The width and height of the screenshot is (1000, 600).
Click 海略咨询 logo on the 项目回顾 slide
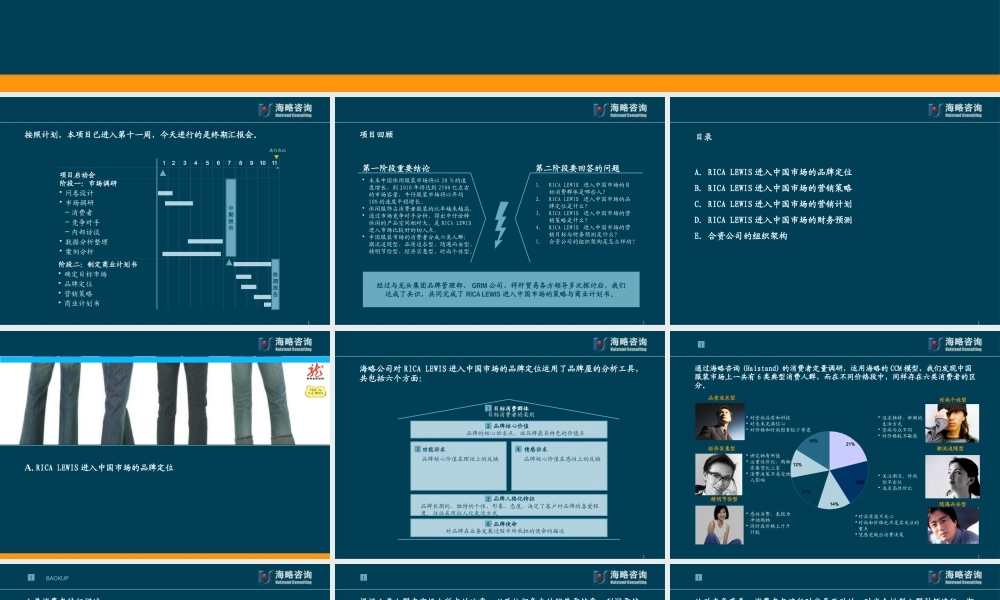click(x=620, y=110)
